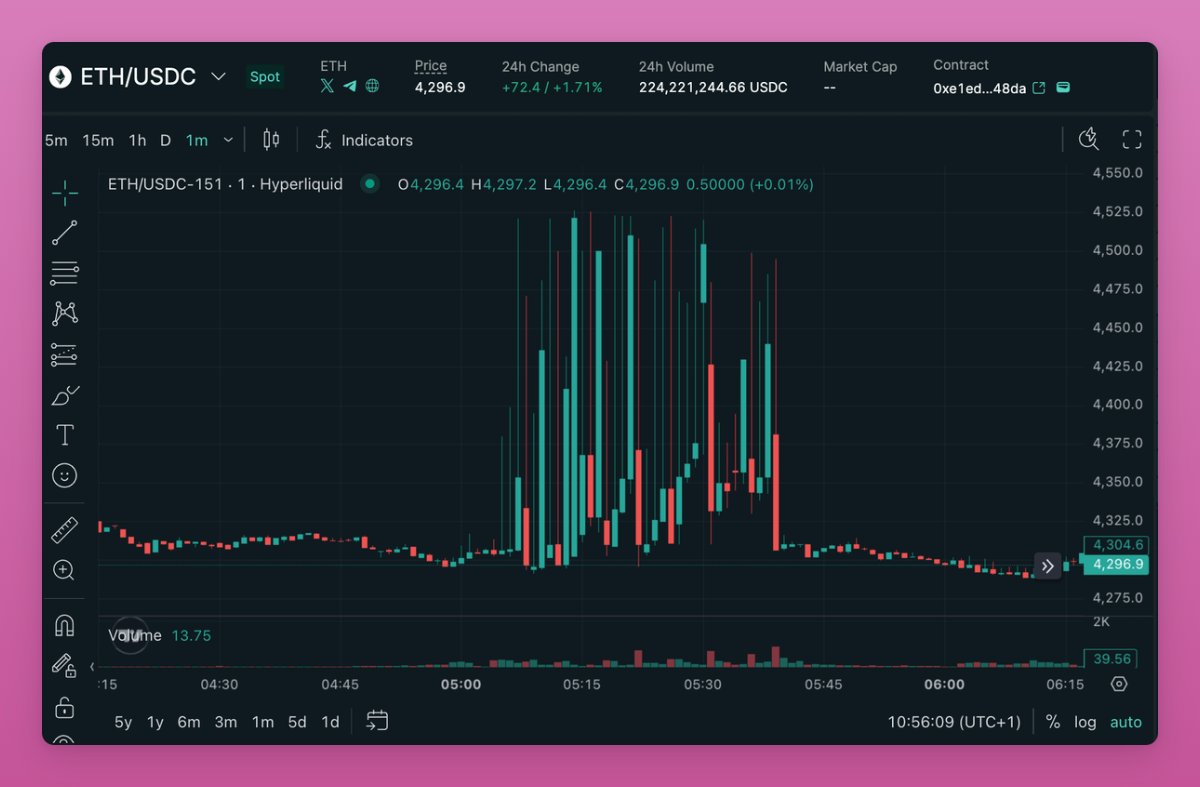
Task: Click the 24h Change value +72.4
Action: pos(552,88)
